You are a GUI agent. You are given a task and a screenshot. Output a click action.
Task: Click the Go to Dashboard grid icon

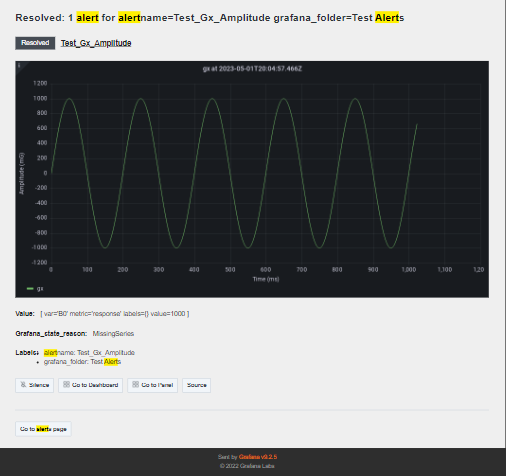click(x=66, y=384)
